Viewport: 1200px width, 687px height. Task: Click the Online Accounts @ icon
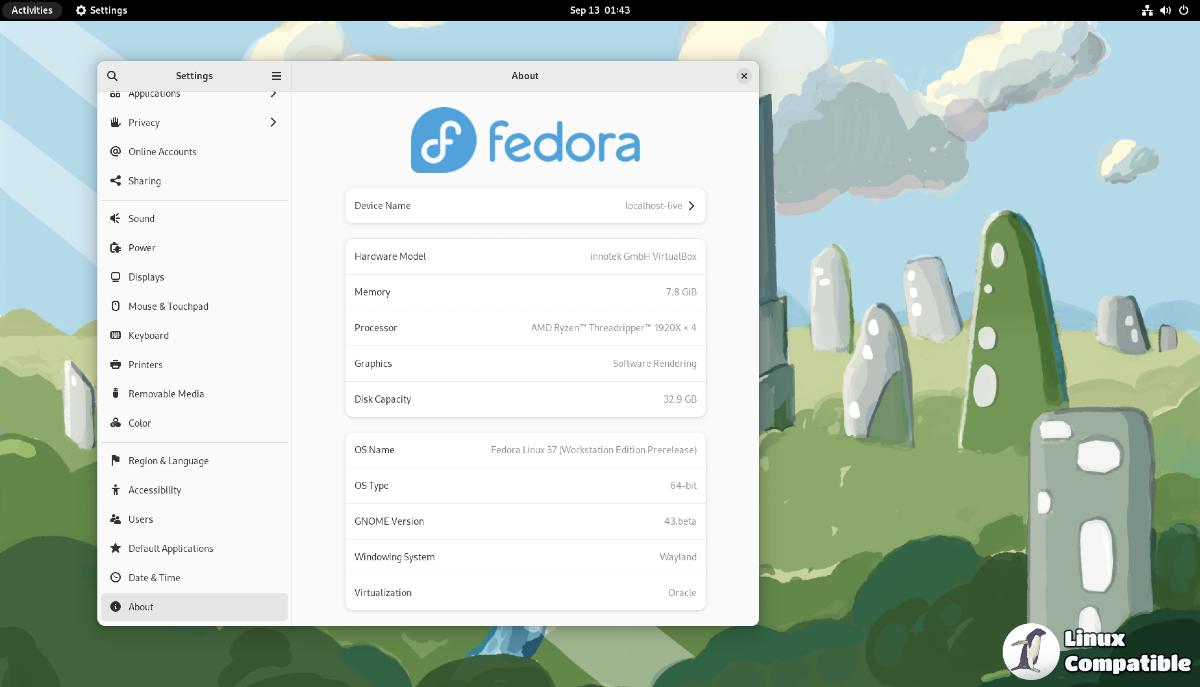116,152
